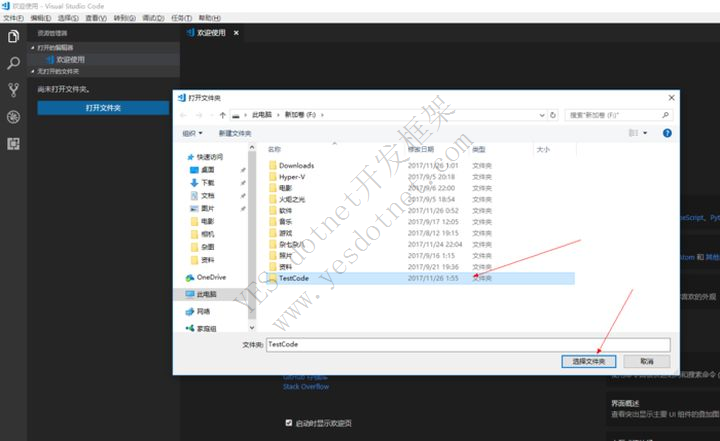The image size is (720, 441).
Task: Click 此电脑 in the address breadcrumb
Action: 262,115
